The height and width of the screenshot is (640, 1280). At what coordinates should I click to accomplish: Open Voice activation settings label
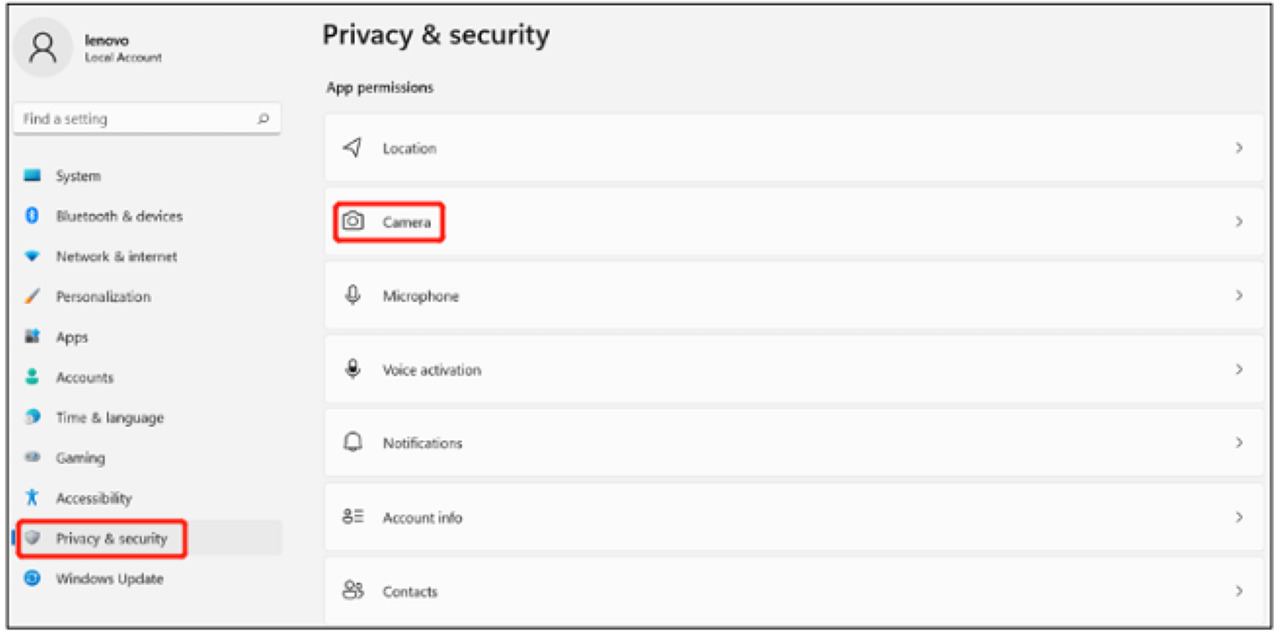tap(431, 370)
